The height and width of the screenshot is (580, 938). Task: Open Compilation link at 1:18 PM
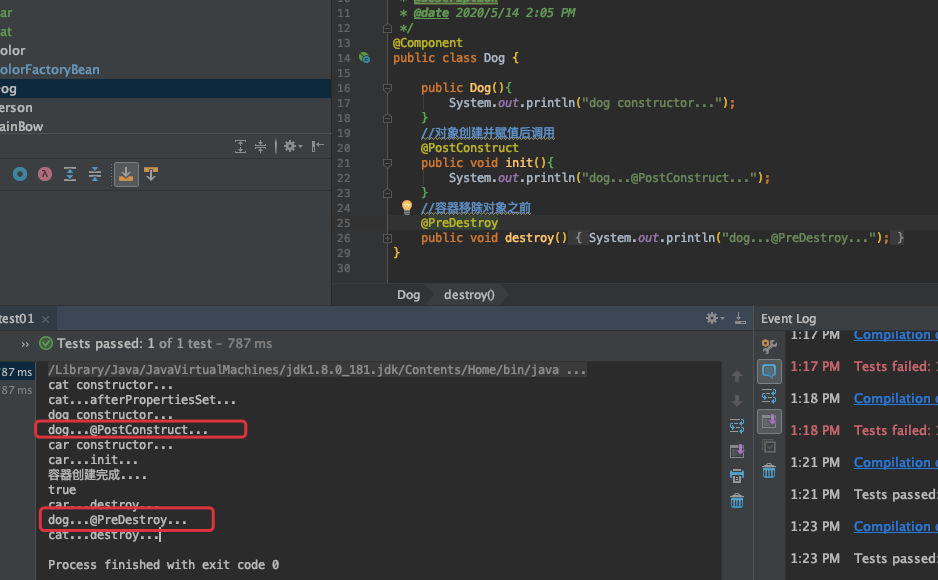coord(895,398)
